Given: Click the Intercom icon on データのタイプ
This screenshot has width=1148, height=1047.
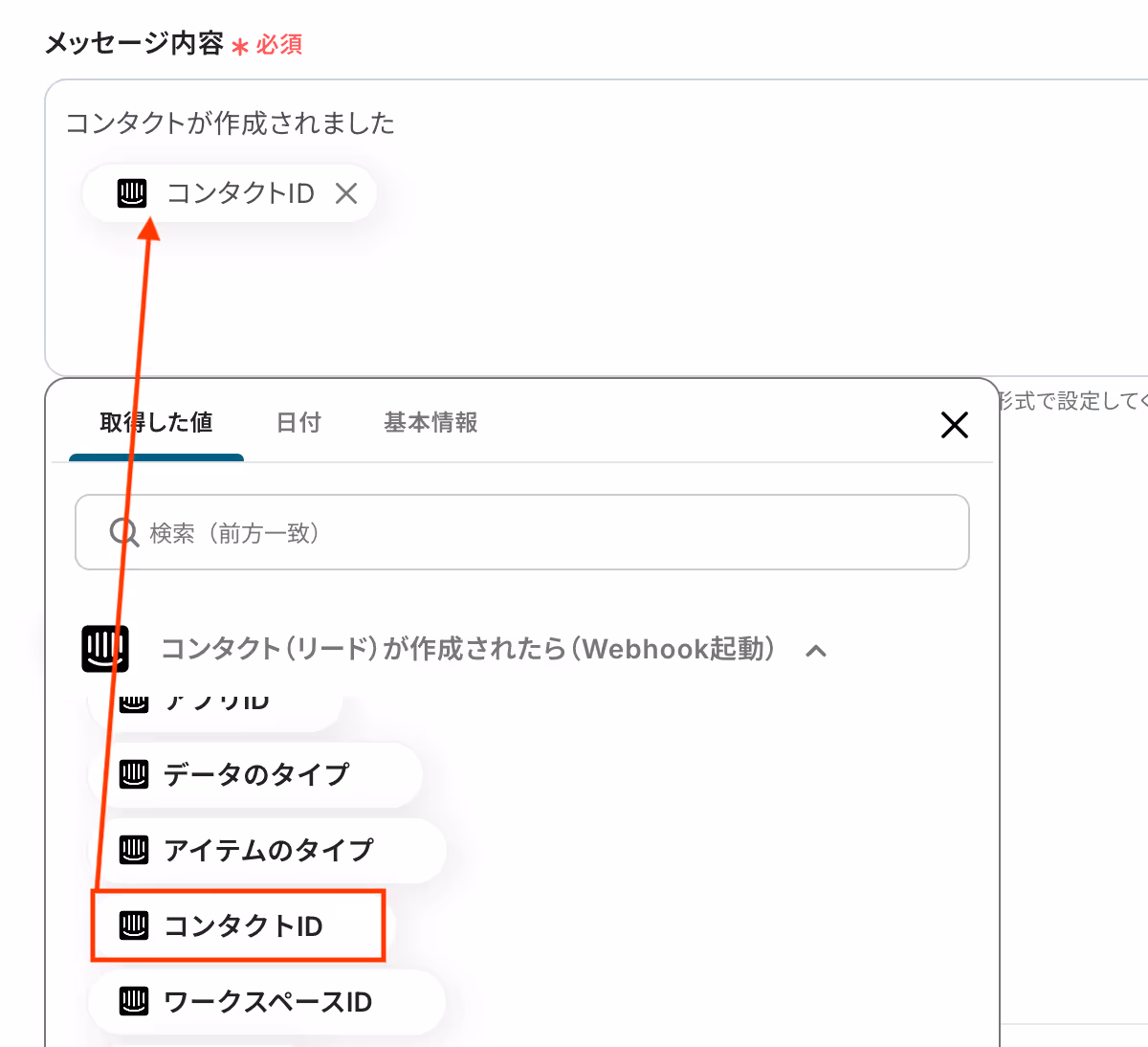Looking at the screenshot, I should click(x=133, y=774).
